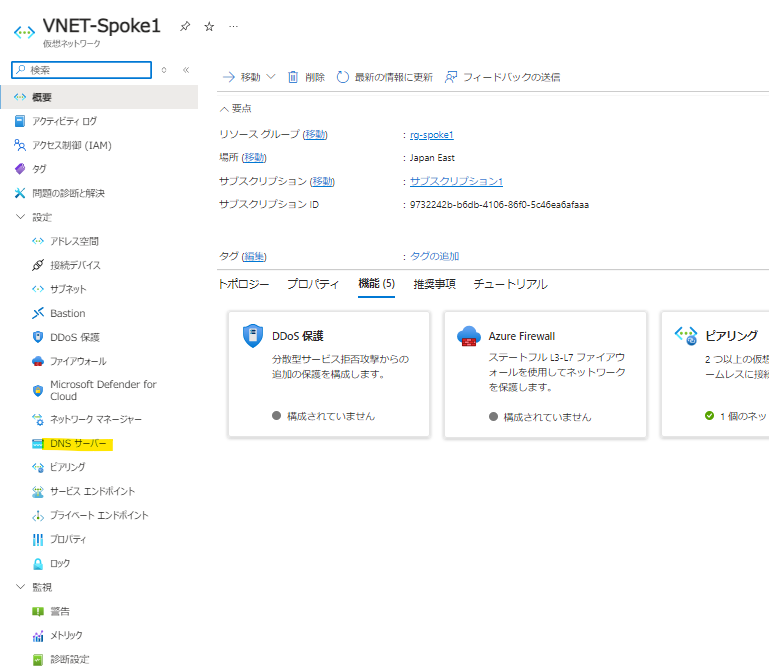Image resolution: width=769 pixels, height=669 pixels.
Task: Collapse the left navigation menu
Action: pyautogui.click(x=186, y=70)
